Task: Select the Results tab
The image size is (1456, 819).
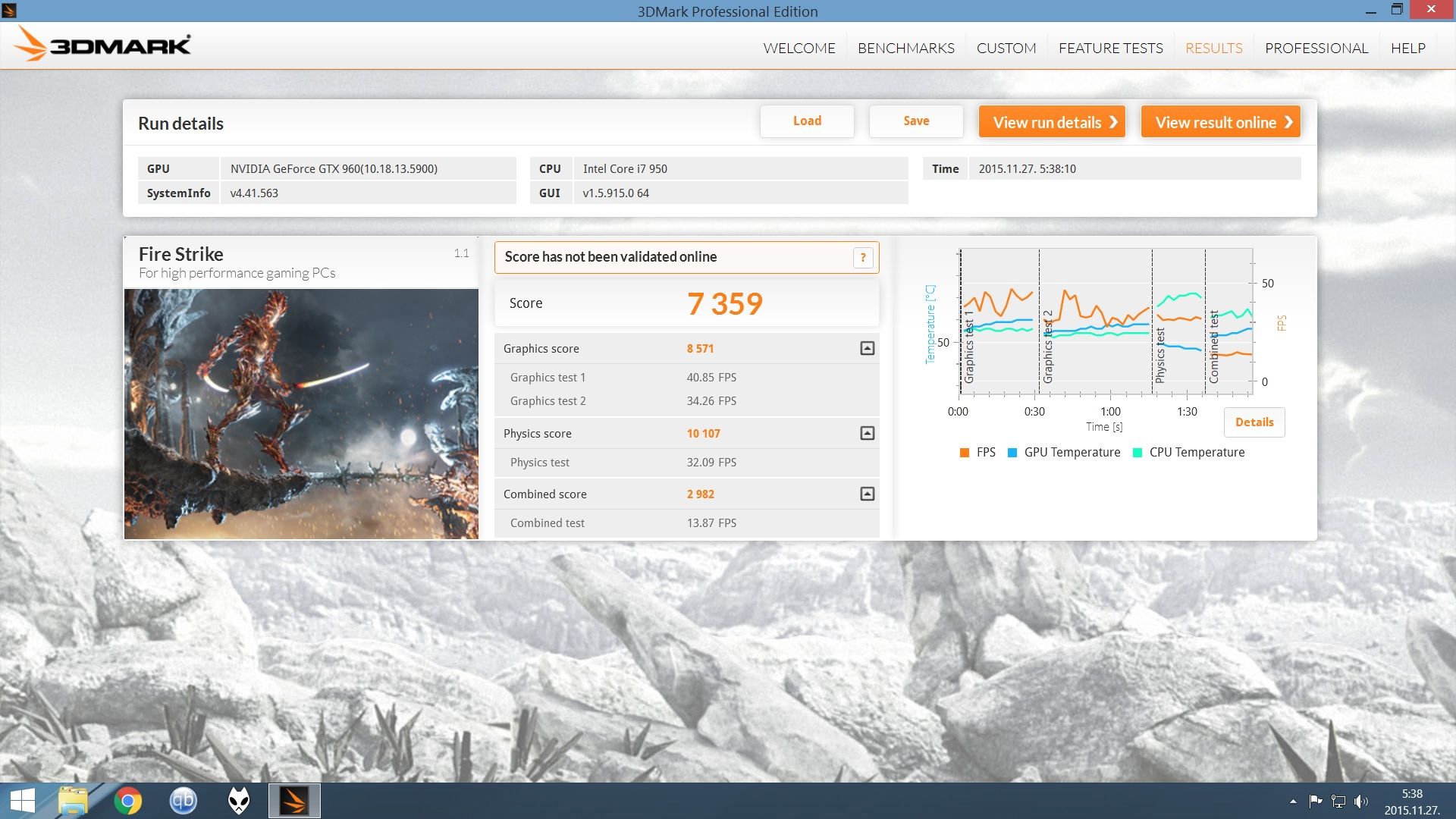Action: coord(1213,48)
